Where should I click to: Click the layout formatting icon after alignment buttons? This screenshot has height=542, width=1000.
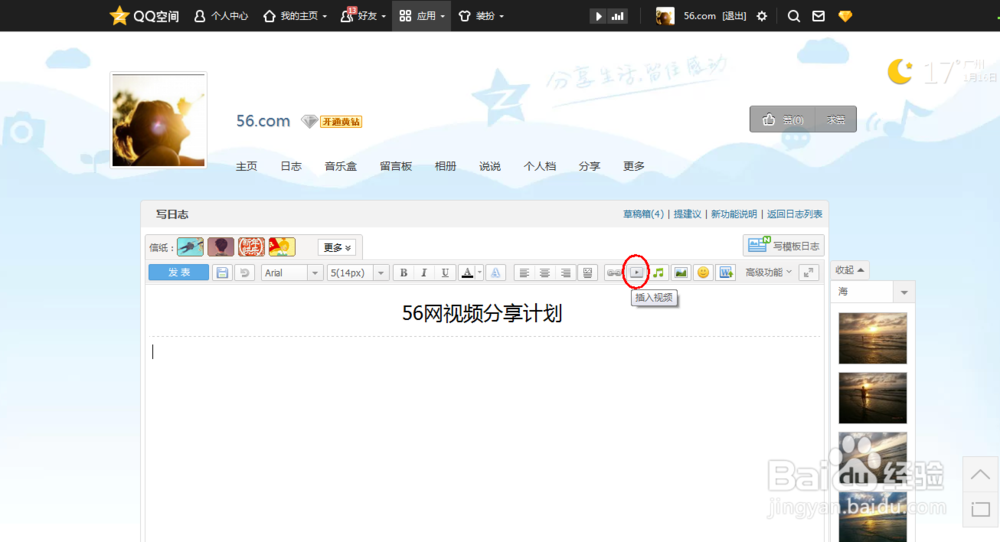tap(587, 273)
